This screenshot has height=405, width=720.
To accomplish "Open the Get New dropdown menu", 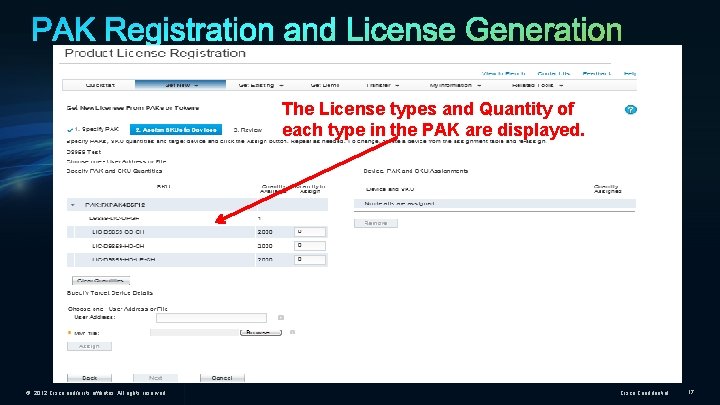I will (x=180, y=85).
